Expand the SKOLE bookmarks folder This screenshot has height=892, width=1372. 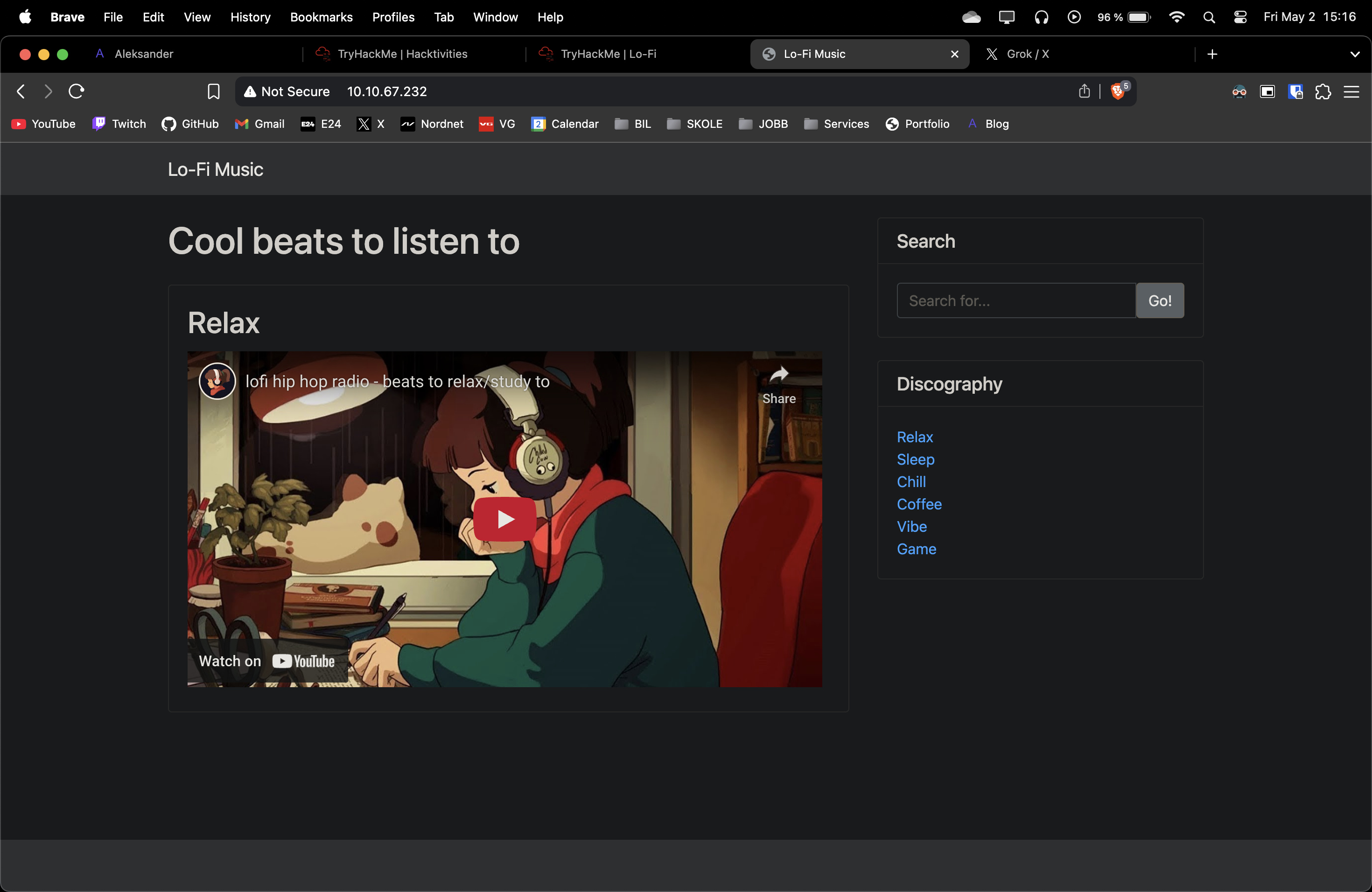point(694,124)
